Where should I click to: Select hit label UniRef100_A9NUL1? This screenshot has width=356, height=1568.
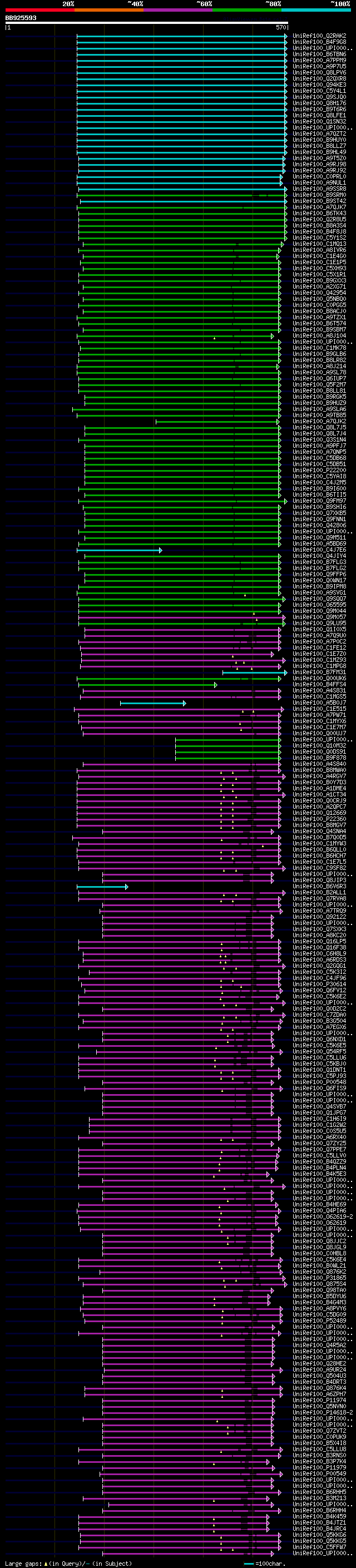point(319,182)
